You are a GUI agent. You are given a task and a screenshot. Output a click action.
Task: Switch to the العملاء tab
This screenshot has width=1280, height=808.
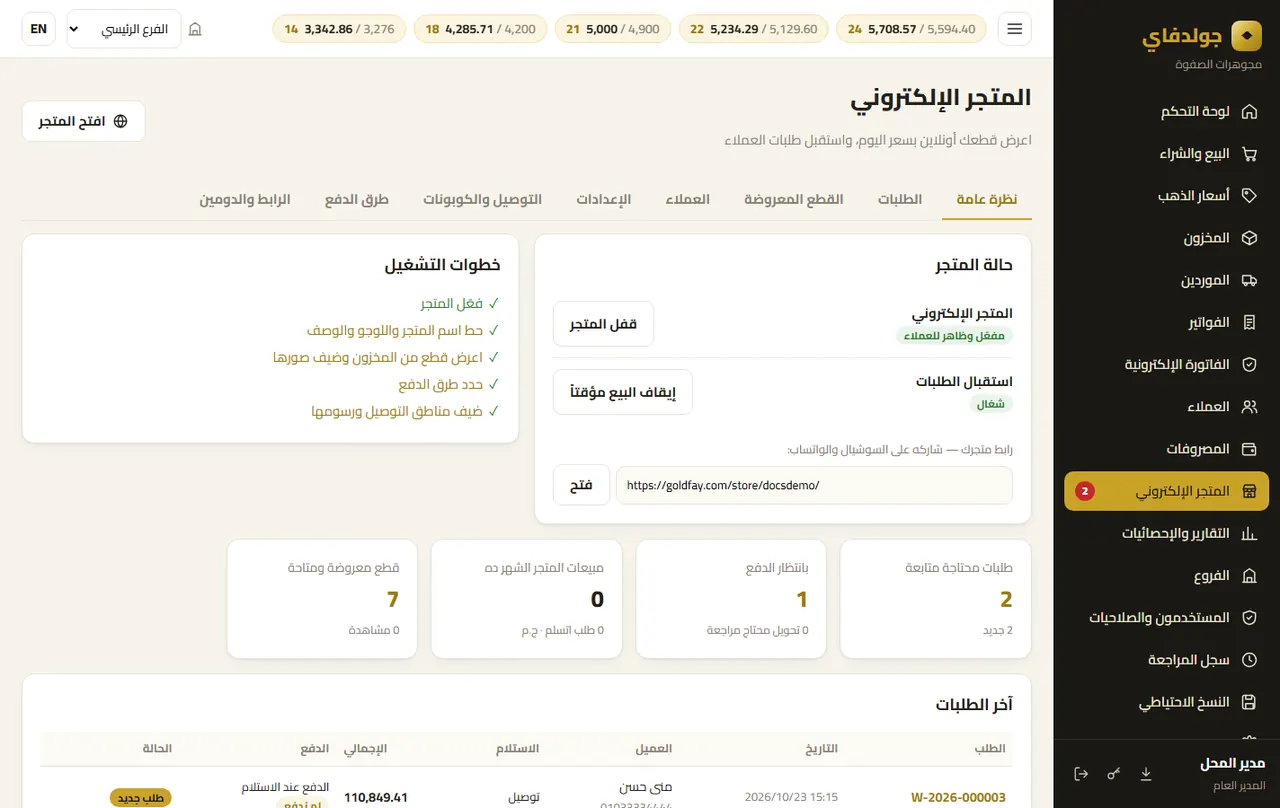click(x=688, y=199)
